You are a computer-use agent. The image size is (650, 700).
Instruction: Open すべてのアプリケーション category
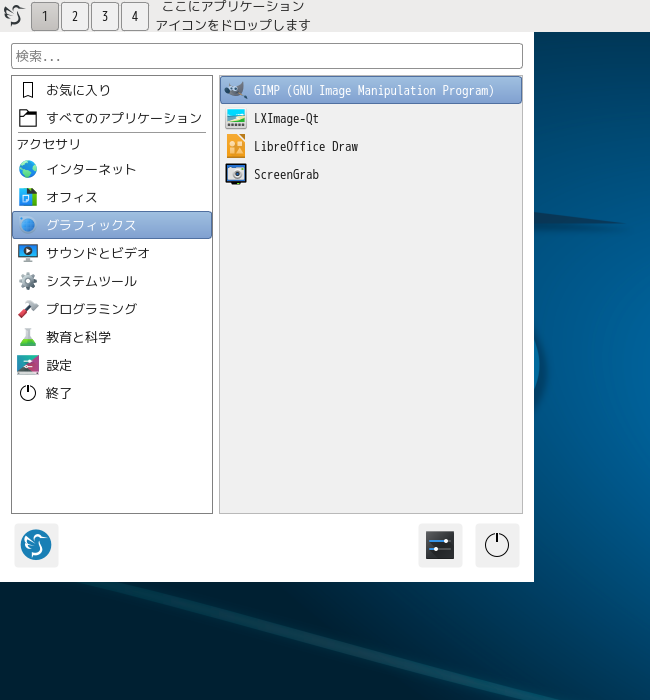[112, 118]
